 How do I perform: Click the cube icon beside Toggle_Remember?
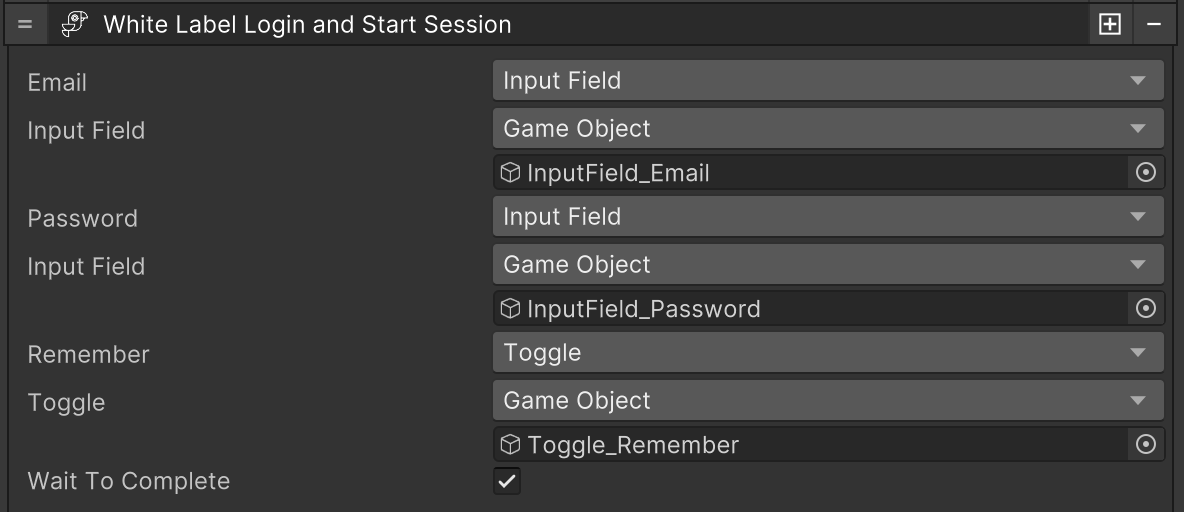point(511,445)
